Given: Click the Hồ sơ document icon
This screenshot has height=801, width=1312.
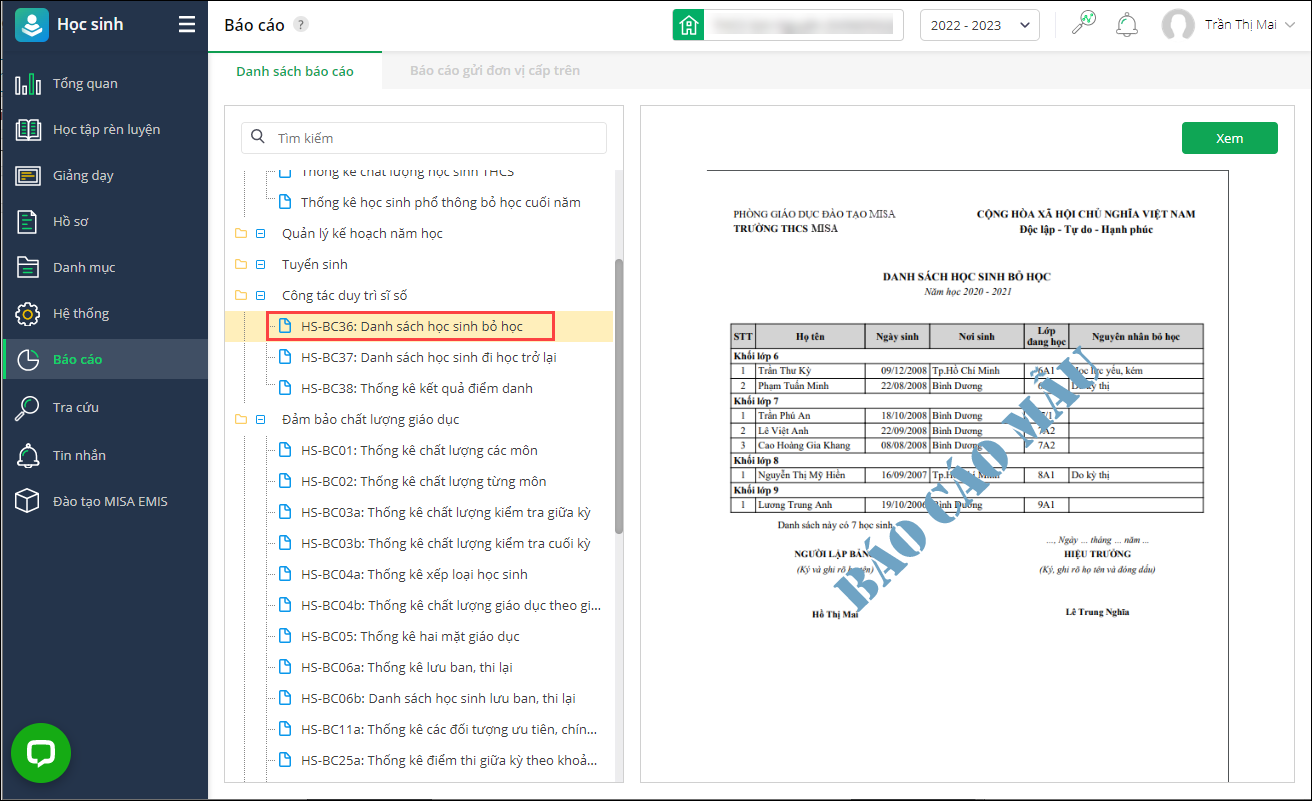Looking at the screenshot, I should 28,221.
